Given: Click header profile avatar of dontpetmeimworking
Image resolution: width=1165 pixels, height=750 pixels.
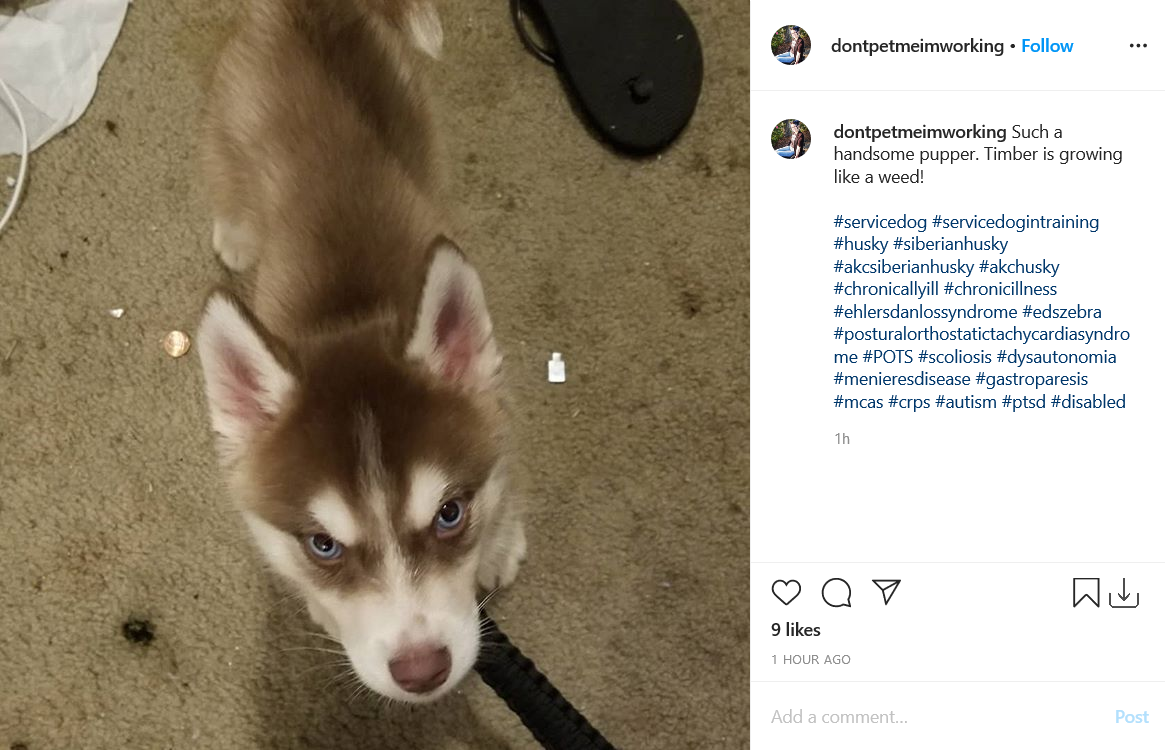Looking at the screenshot, I should (x=791, y=45).
